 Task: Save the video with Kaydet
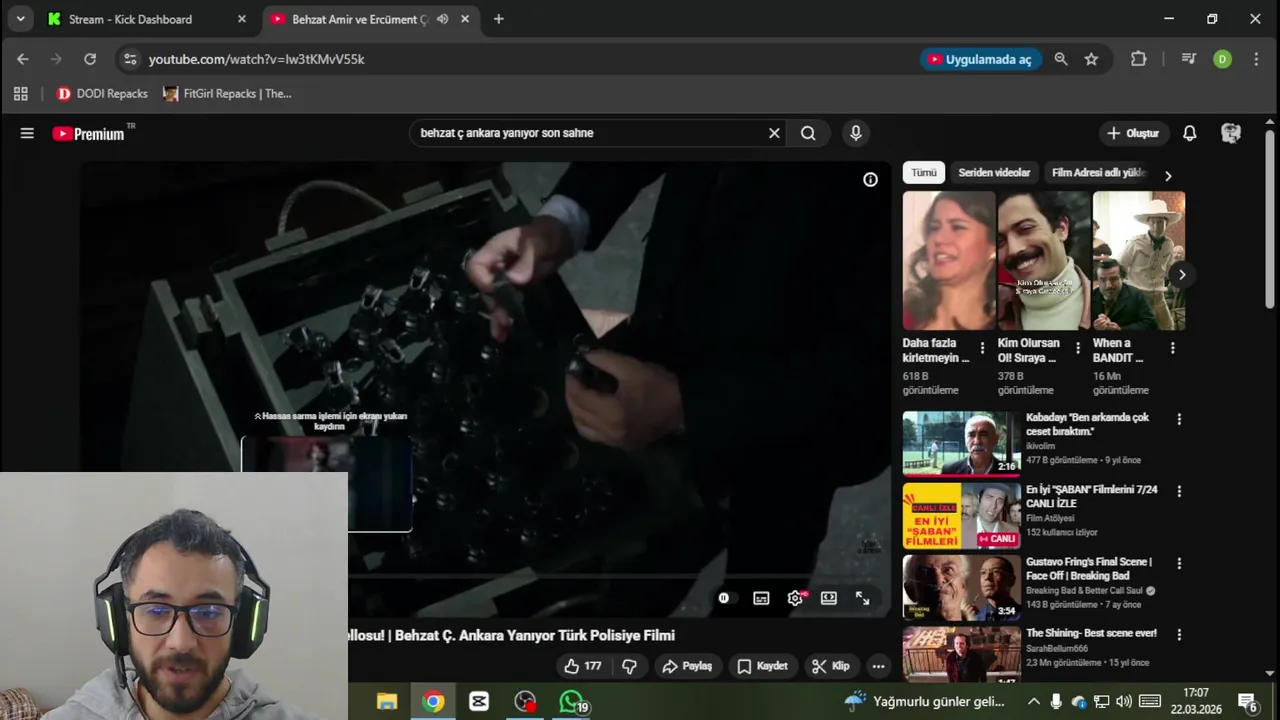[x=763, y=666]
